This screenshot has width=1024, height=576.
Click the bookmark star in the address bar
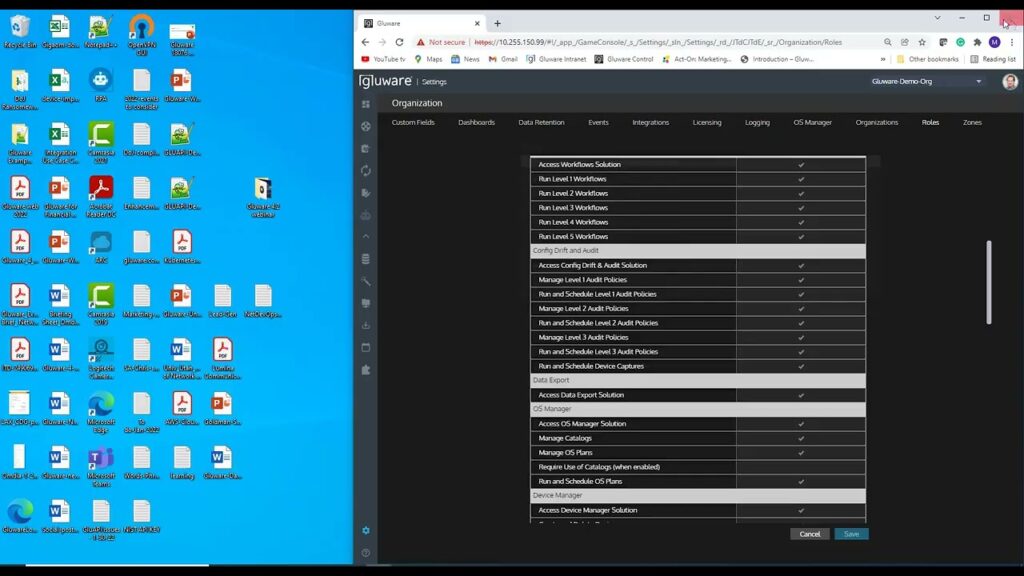[x=921, y=42]
